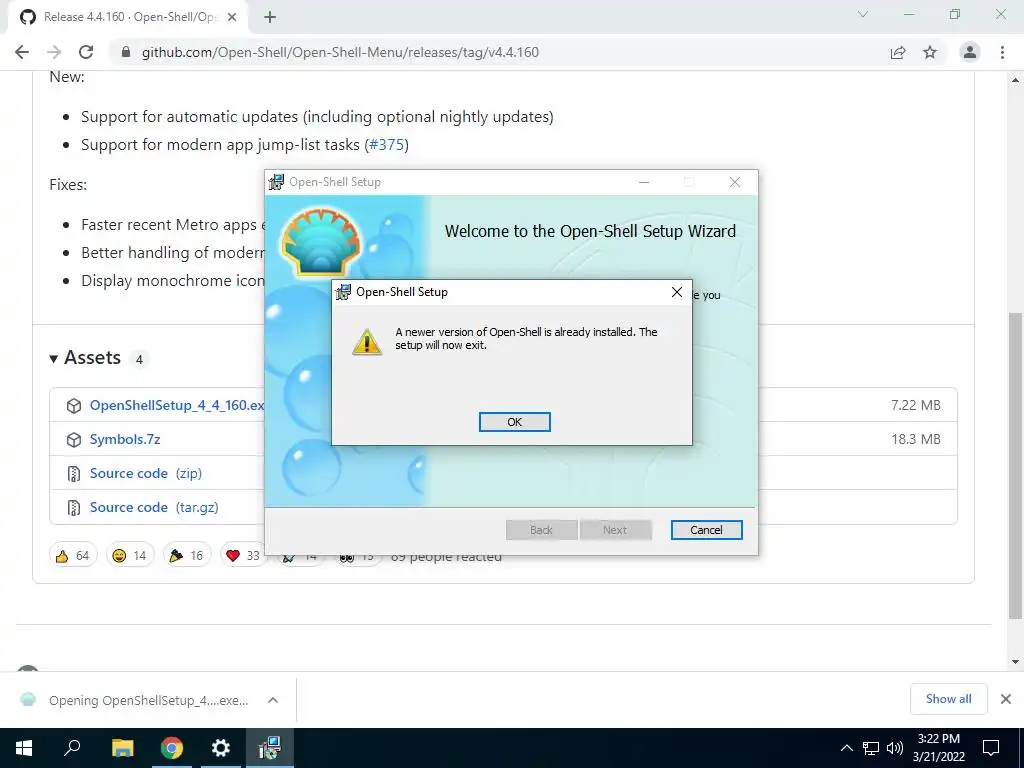Open the OpenShellSetup download options chevron
Screen dimensions: 1024x768
[x=273, y=700]
